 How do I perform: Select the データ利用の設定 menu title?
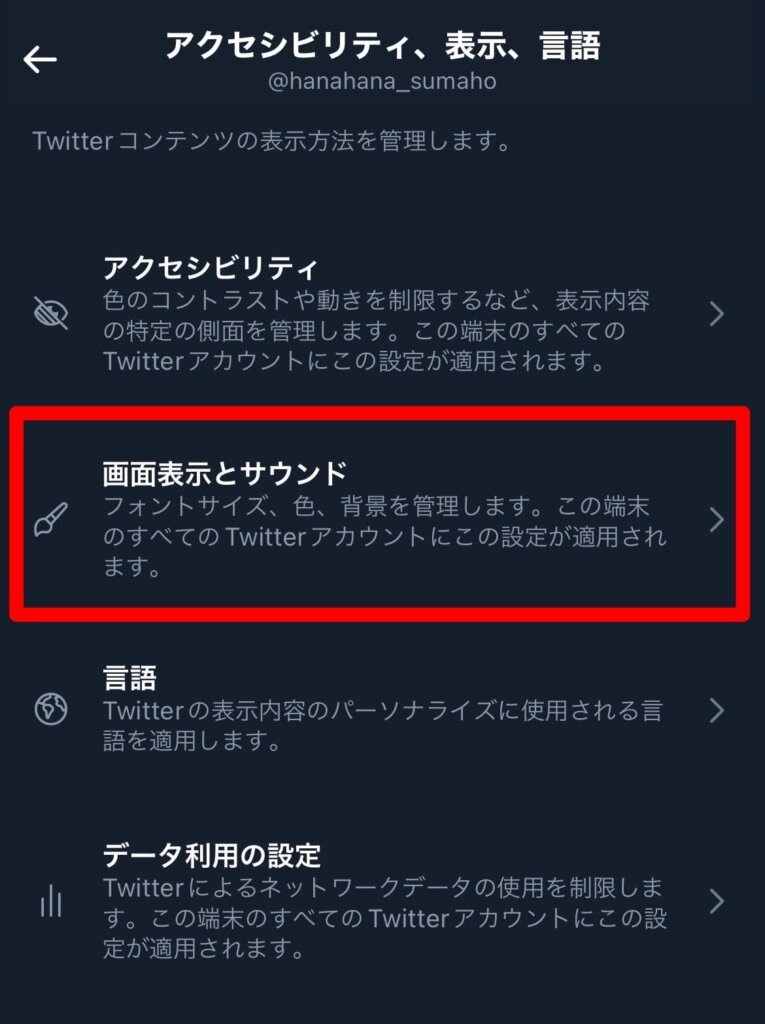point(212,855)
